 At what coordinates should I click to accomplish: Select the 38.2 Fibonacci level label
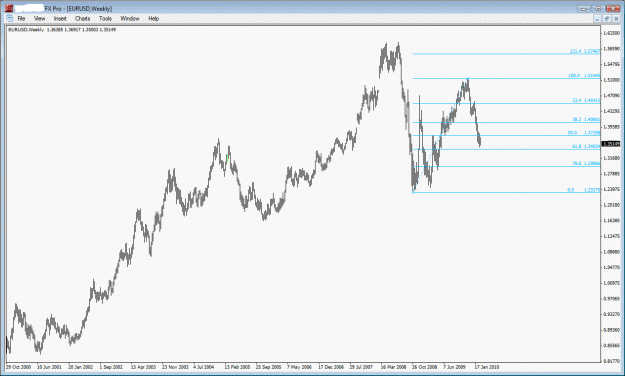tap(586, 119)
